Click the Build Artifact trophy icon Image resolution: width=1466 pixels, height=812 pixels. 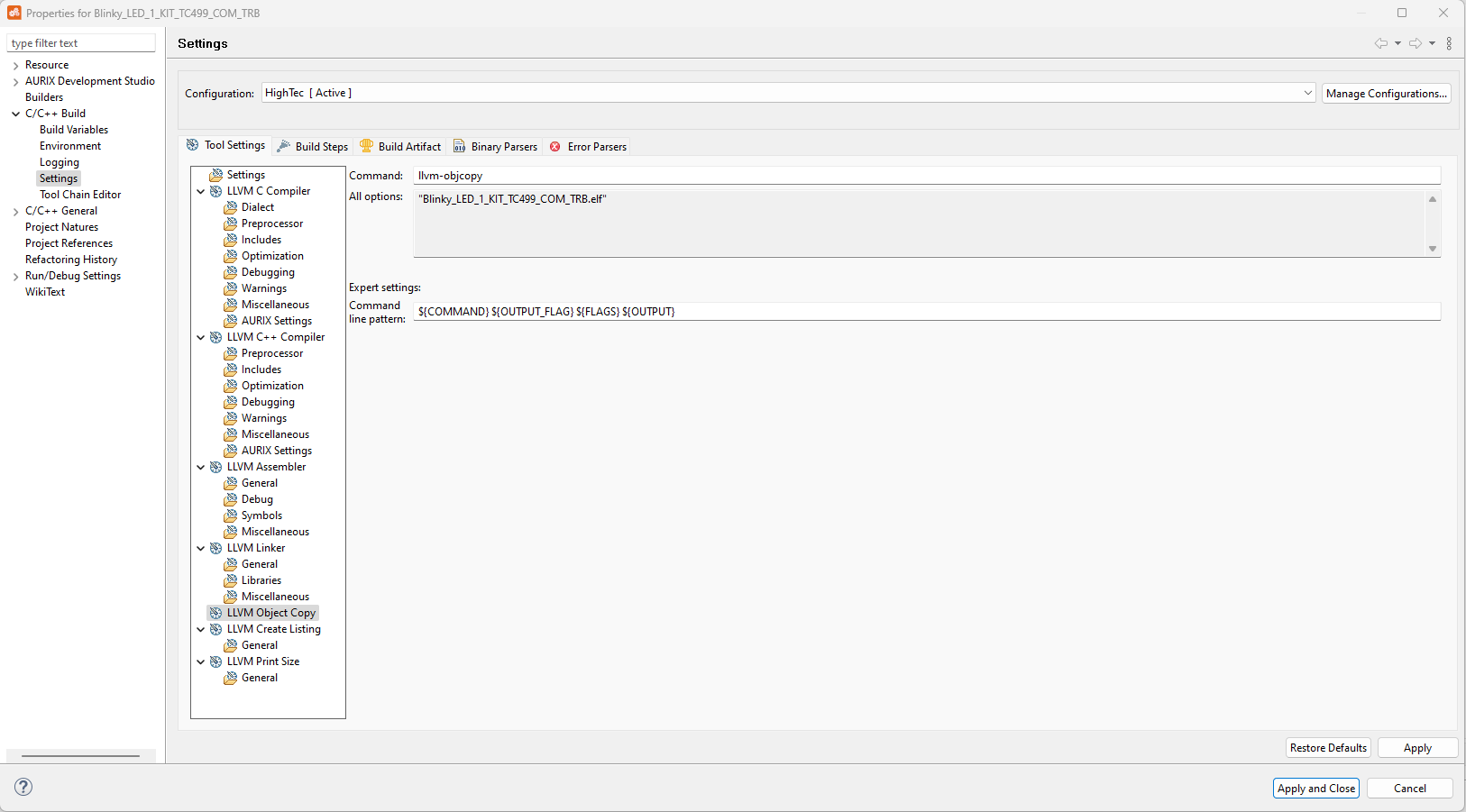pos(366,145)
